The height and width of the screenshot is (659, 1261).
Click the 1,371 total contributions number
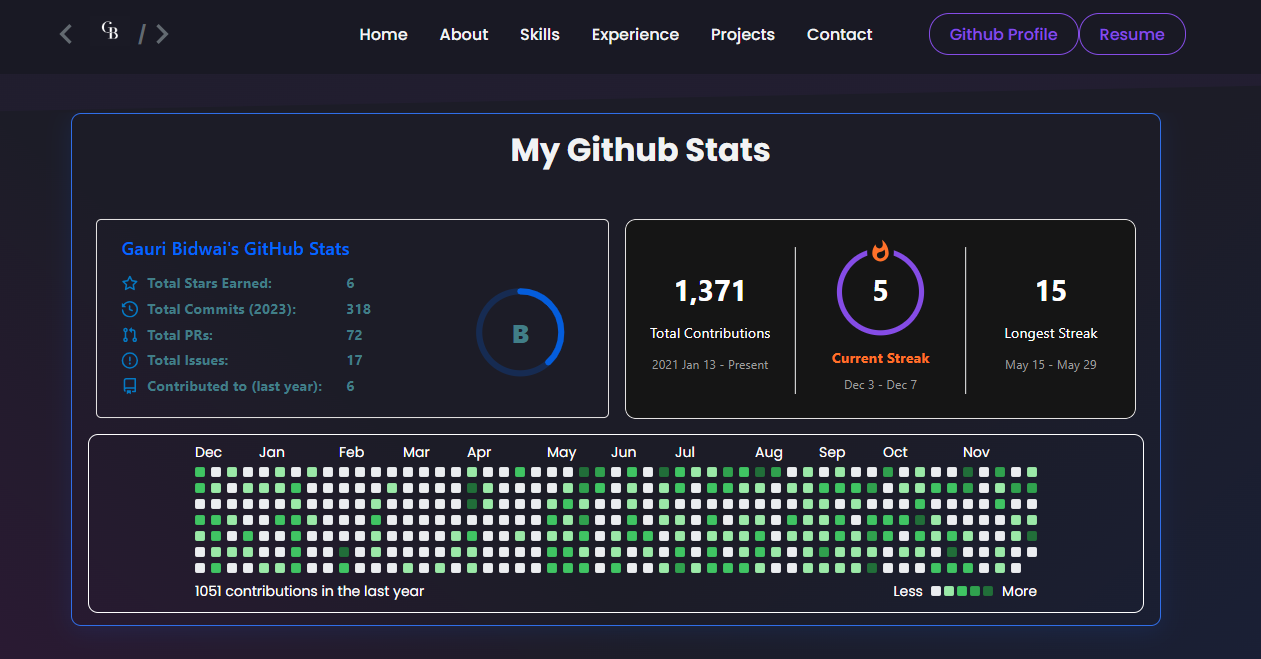pos(710,291)
